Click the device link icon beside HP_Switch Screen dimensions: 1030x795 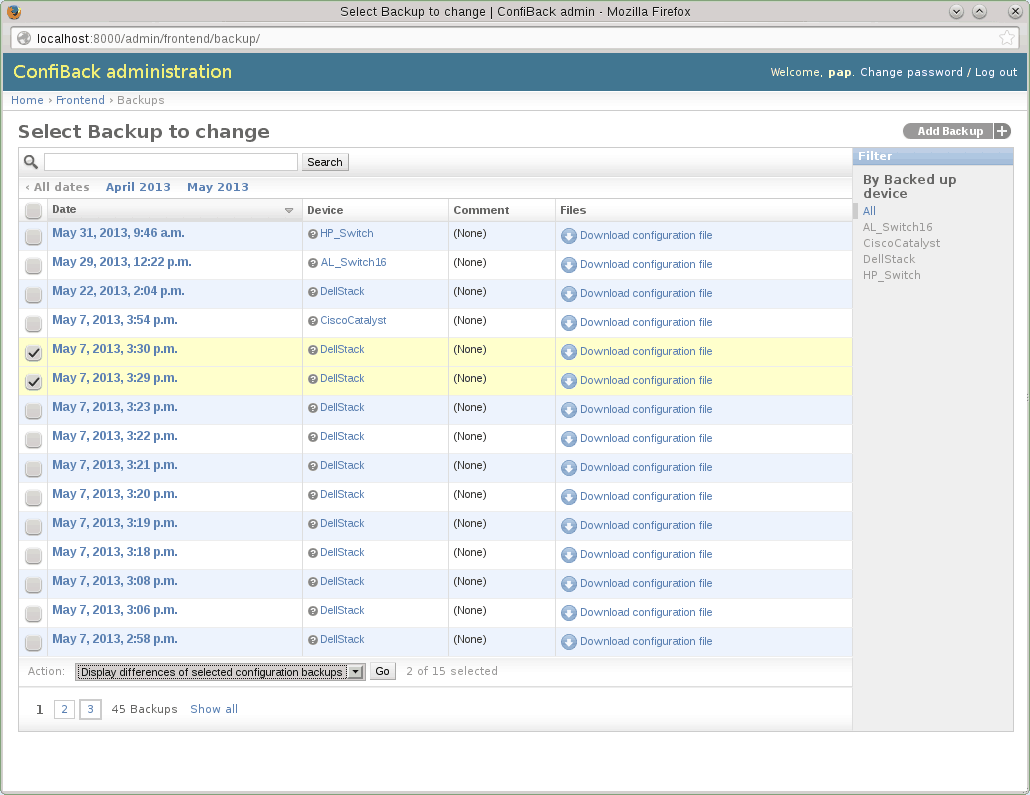pos(313,233)
